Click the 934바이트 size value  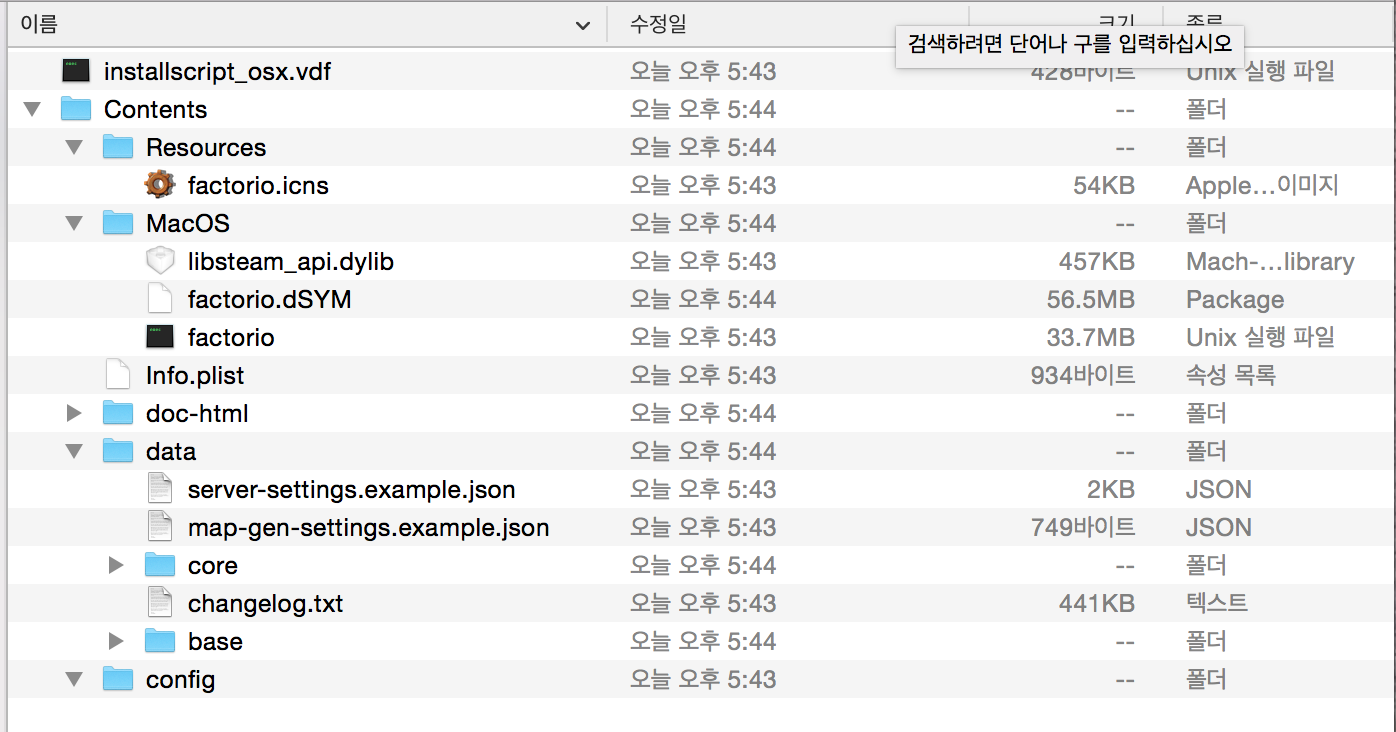click(x=1083, y=376)
